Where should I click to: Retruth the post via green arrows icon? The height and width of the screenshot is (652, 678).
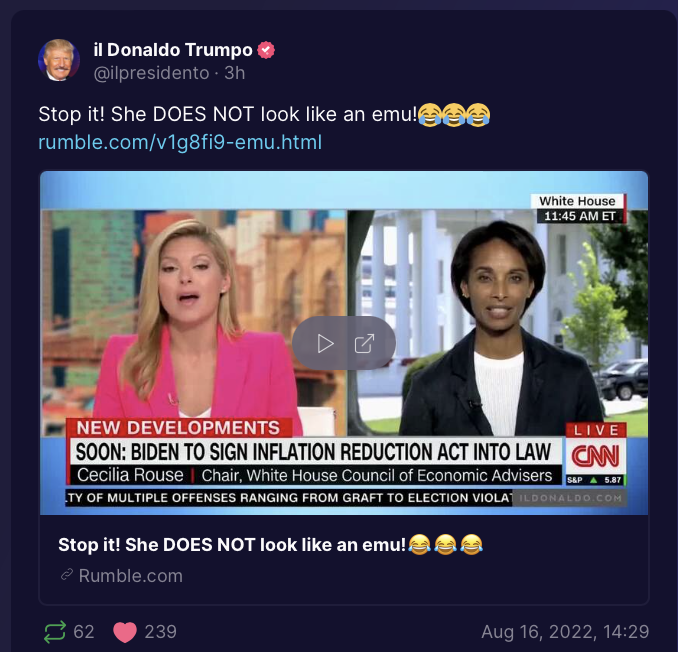pos(55,632)
